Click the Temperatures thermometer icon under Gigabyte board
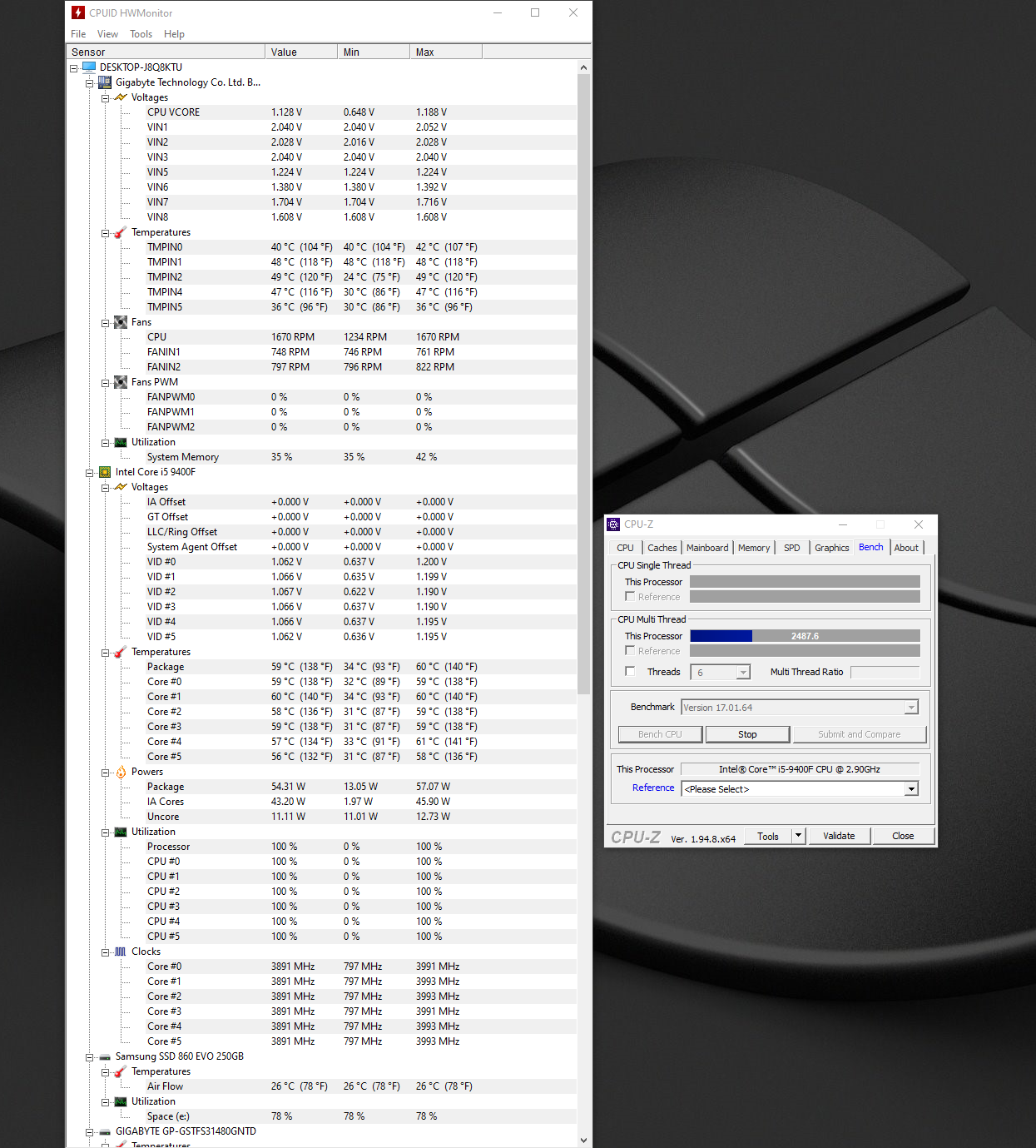This screenshot has height=1148, width=1036. point(121,232)
